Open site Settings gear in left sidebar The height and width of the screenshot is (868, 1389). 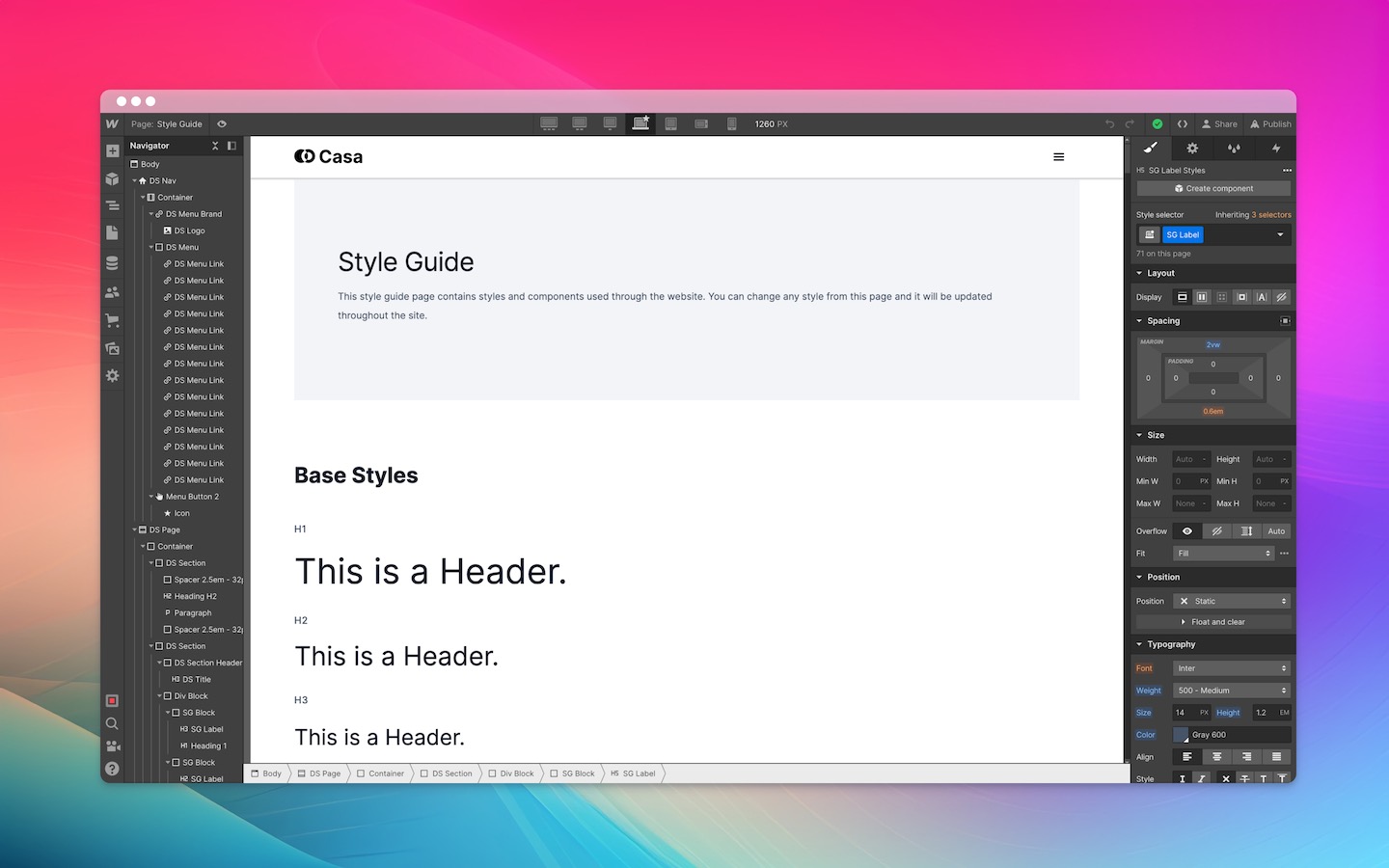(x=112, y=375)
